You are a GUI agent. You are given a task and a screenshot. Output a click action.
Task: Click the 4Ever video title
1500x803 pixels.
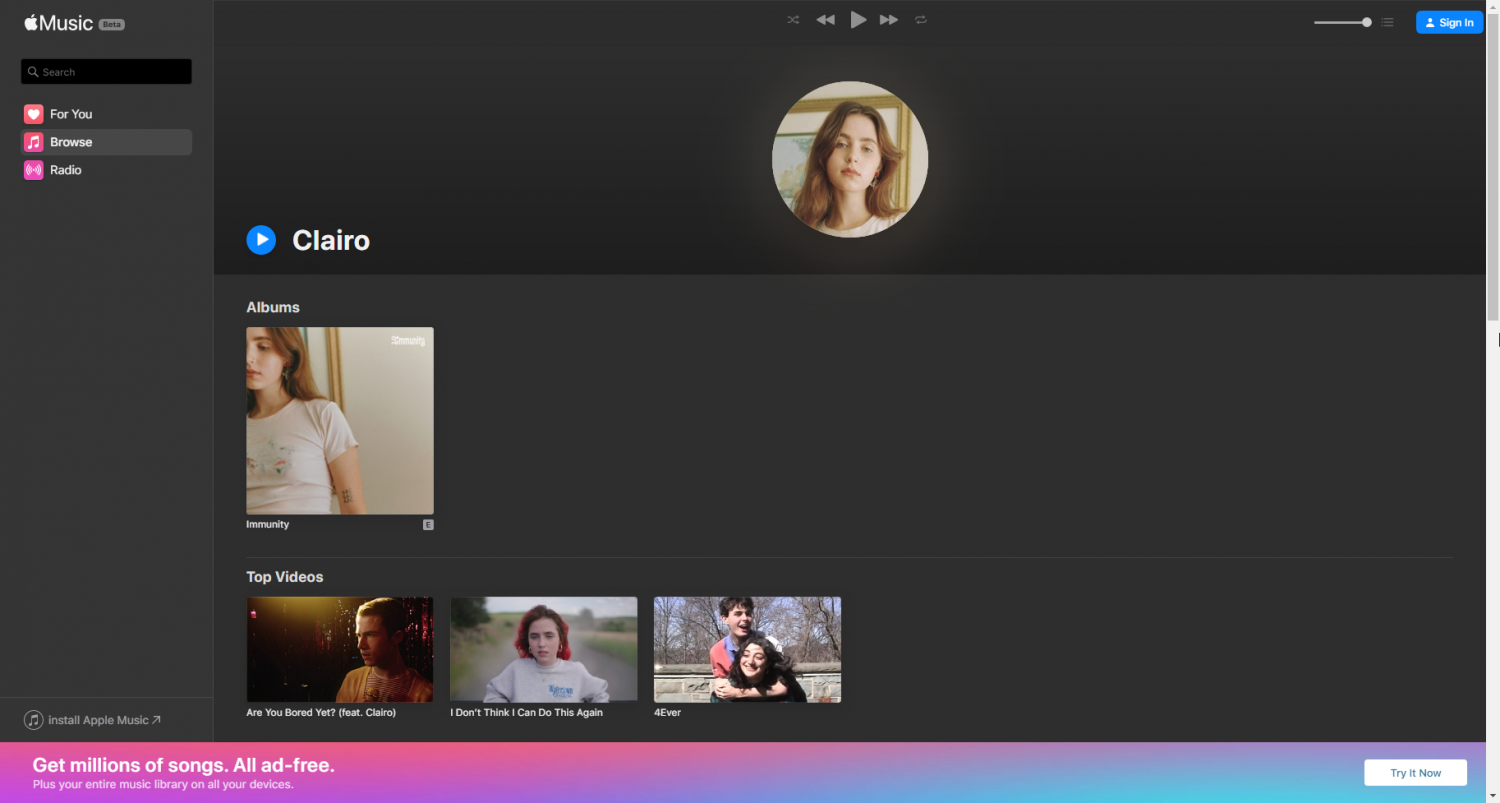[667, 713]
